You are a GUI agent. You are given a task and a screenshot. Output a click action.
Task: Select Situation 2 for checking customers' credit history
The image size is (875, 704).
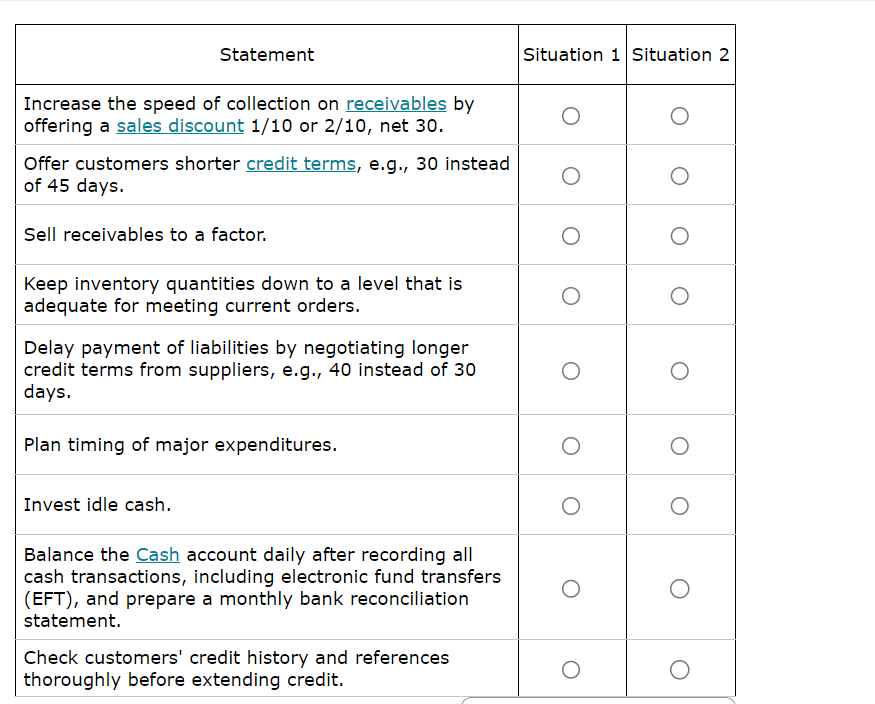680,668
